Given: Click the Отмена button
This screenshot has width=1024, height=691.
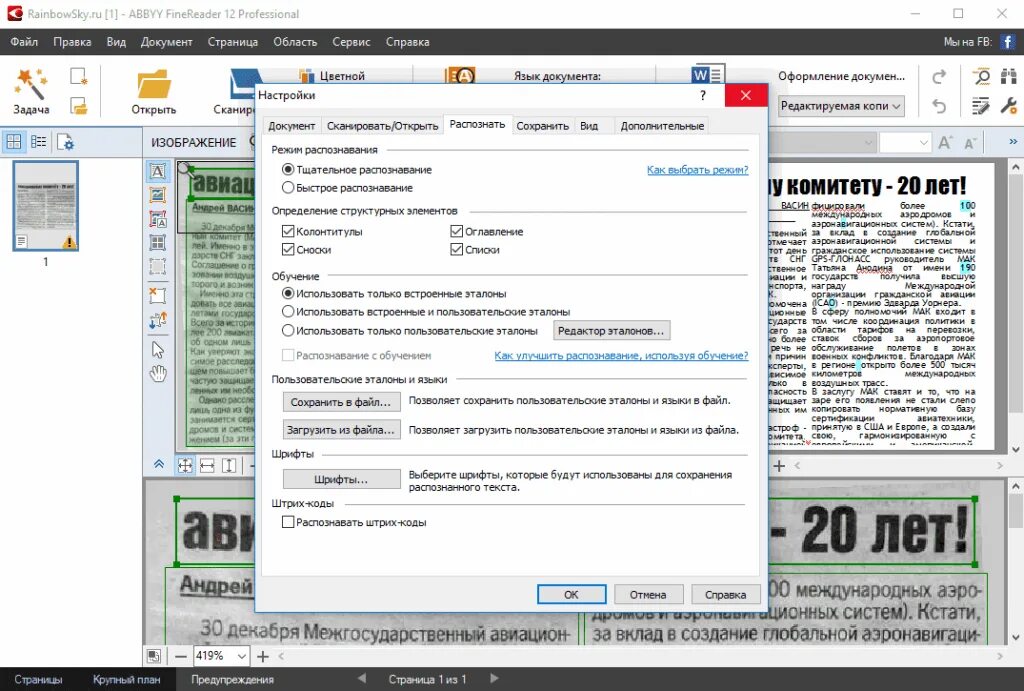Looking at the screenshot, I should [x=648, y=594].
